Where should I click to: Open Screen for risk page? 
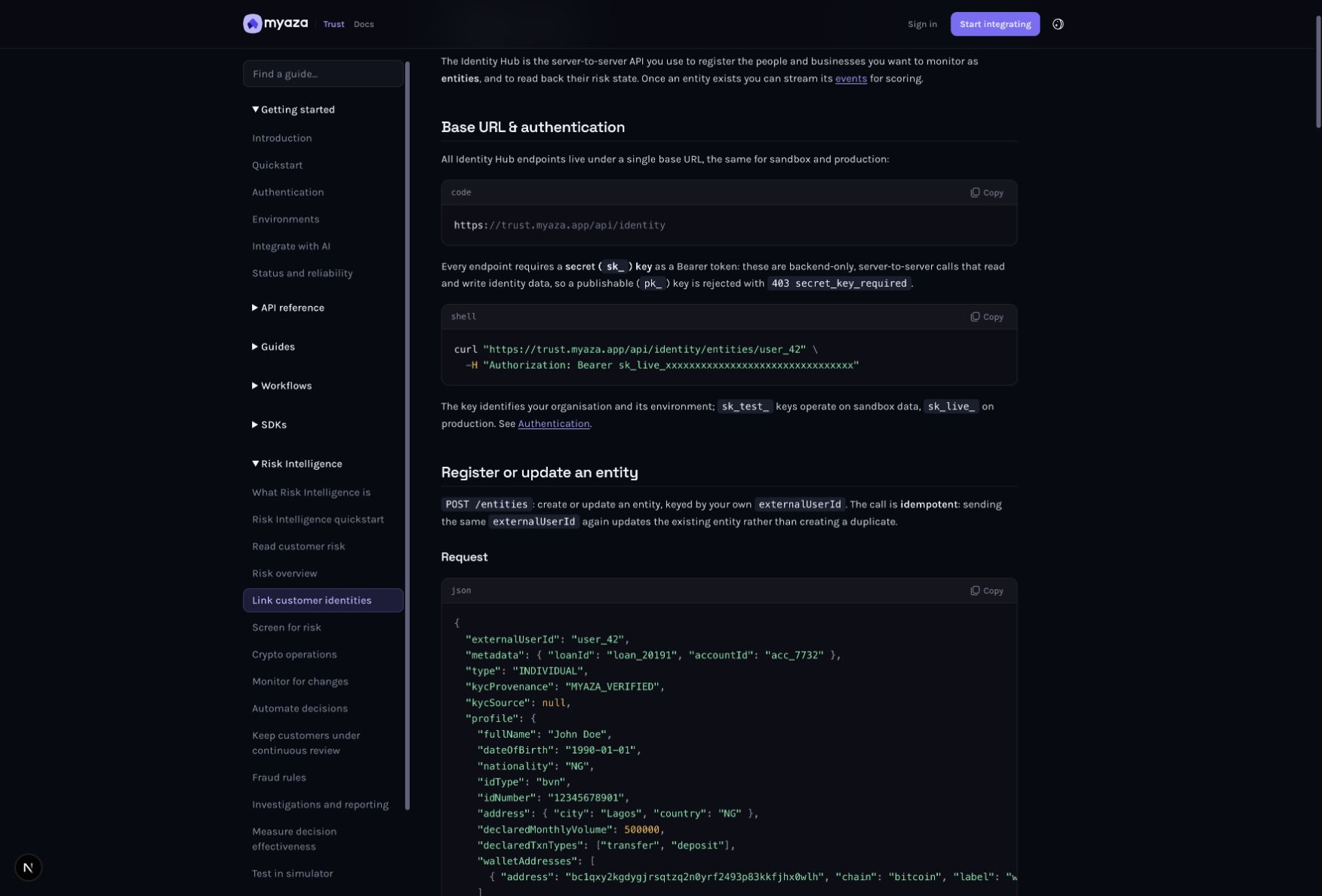point(286,628)
